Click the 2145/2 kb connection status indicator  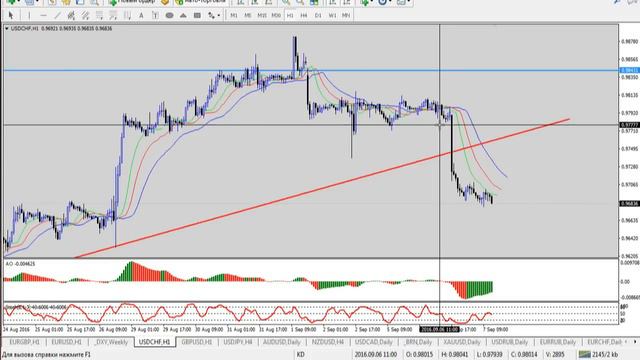pyautogui.click(x=598, y=354)
